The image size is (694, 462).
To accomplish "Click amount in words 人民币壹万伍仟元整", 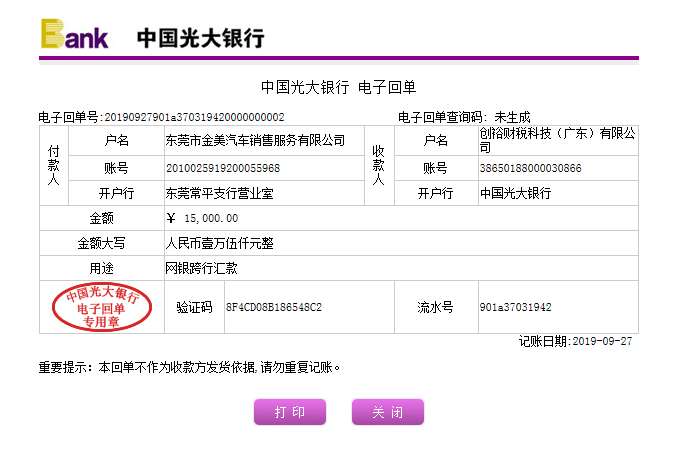I will pos(219,243).
